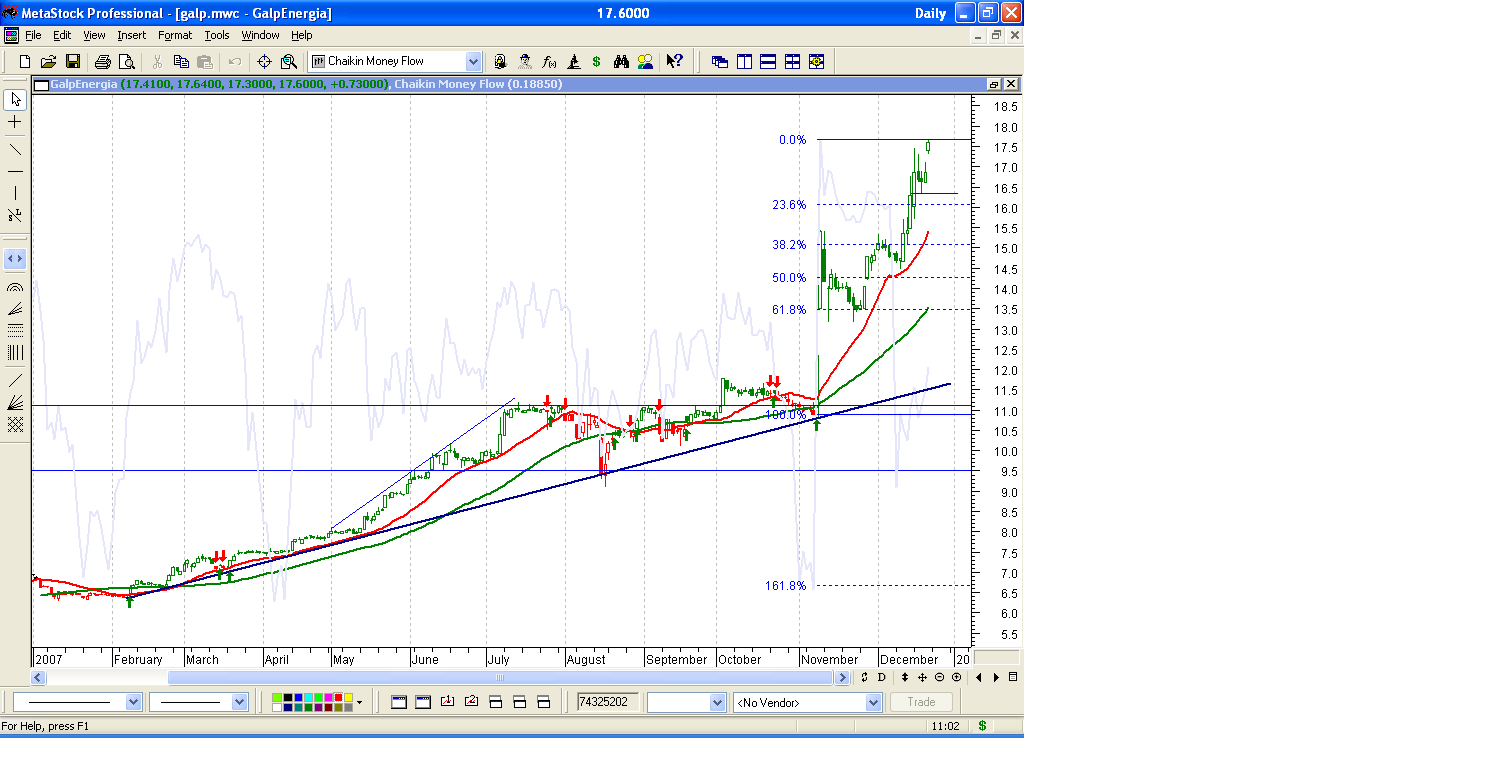The width and height of the screenshot is (1498, 768).
Task: Click the green dollar sign toolbar icon
Action: 597,61
